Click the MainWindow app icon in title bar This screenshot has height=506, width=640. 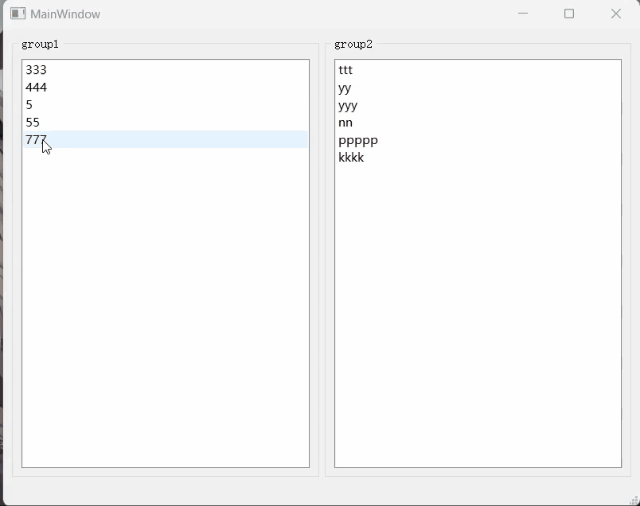tap(18, 14)
